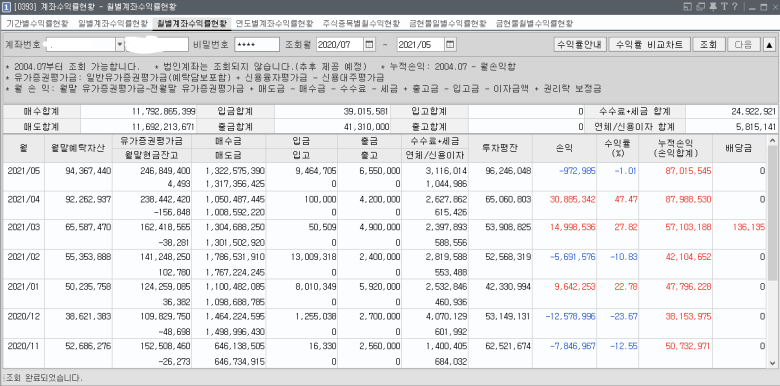This screenshot has width=780, height=386.
Task: Click the 수익률안내 button
Action: (580, 45)
